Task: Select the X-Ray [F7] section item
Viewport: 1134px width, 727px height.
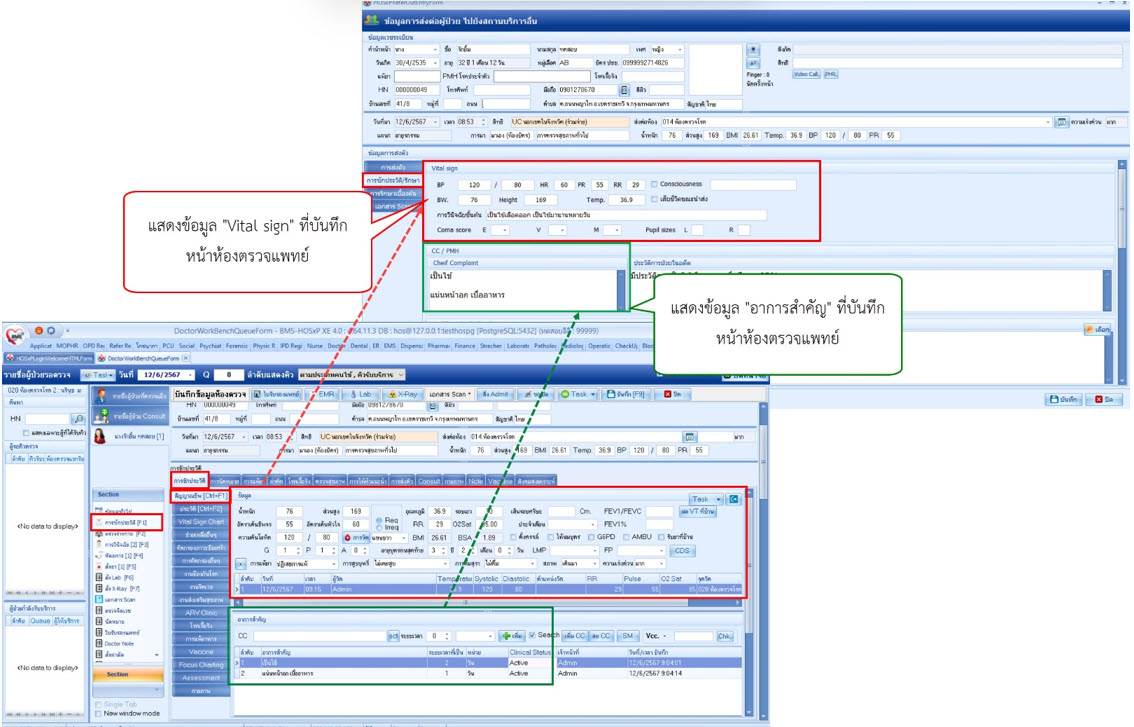Action: coord(118,589)
